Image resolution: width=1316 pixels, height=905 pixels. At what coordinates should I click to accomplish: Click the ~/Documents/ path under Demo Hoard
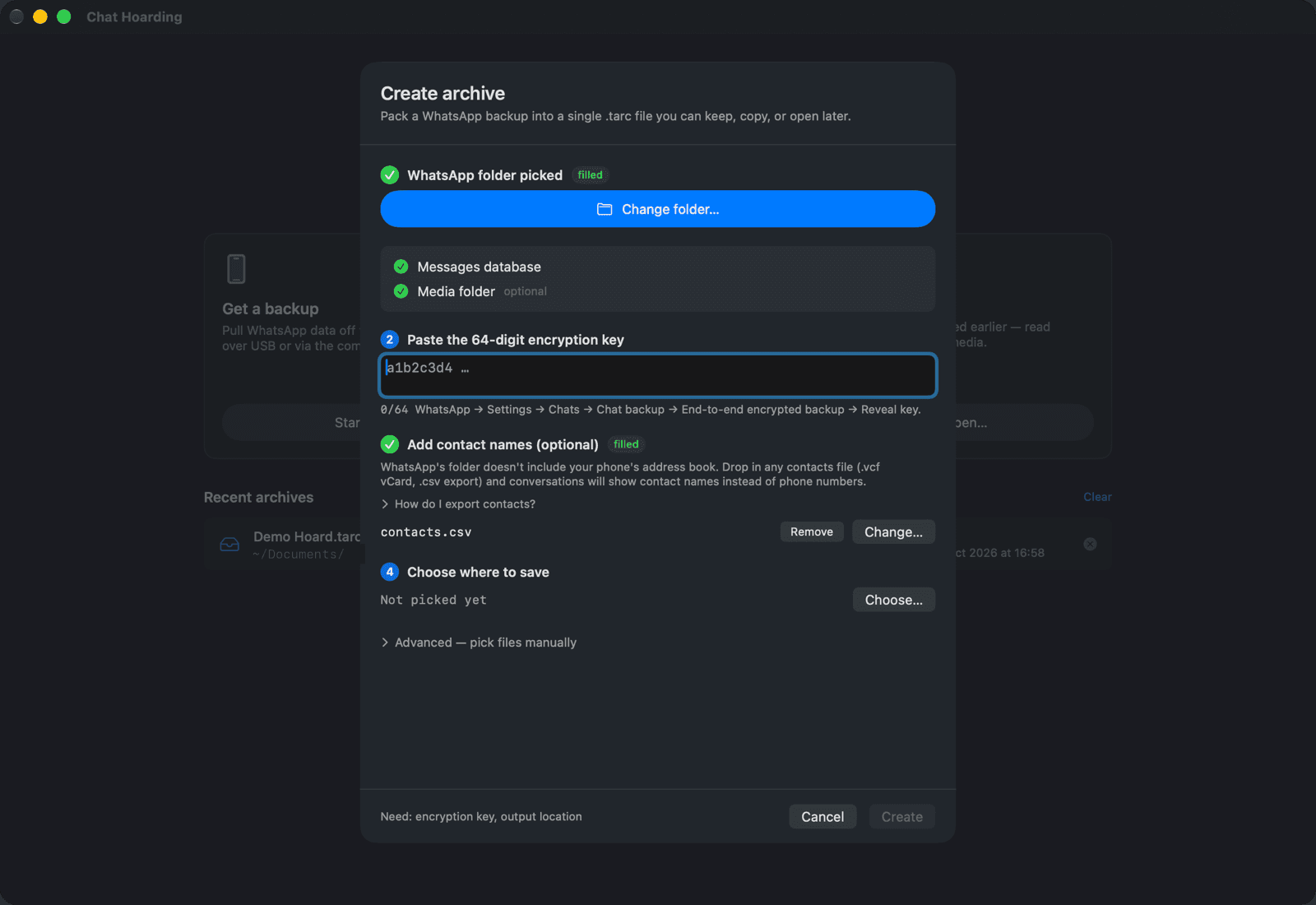pos(299,555)
